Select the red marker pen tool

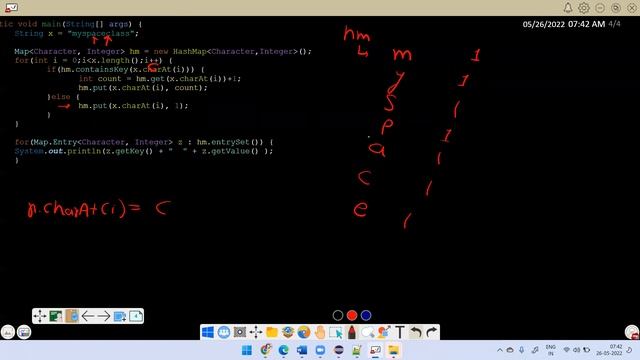point(352,332)
